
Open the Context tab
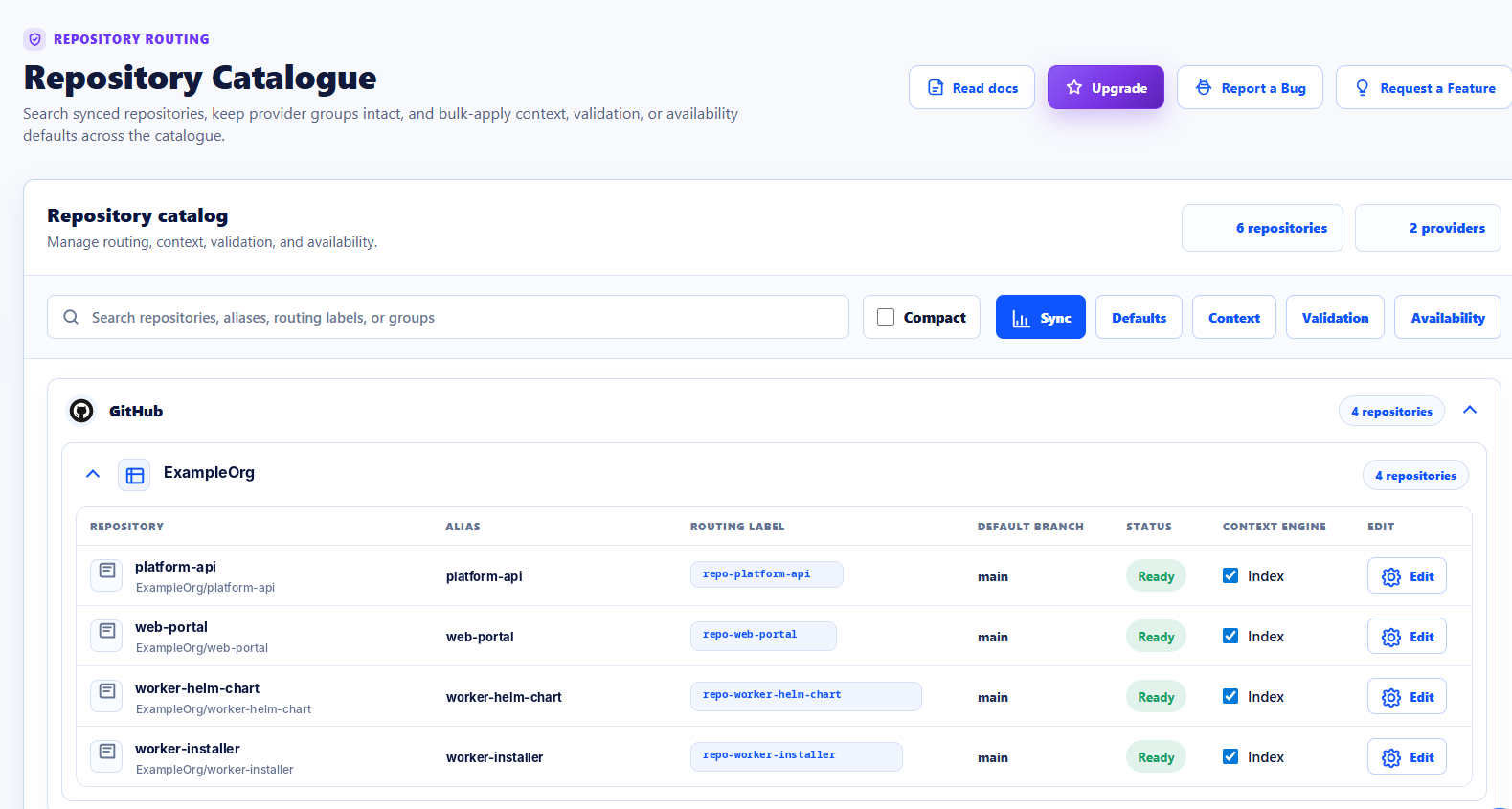click(x=1233, y=317)
